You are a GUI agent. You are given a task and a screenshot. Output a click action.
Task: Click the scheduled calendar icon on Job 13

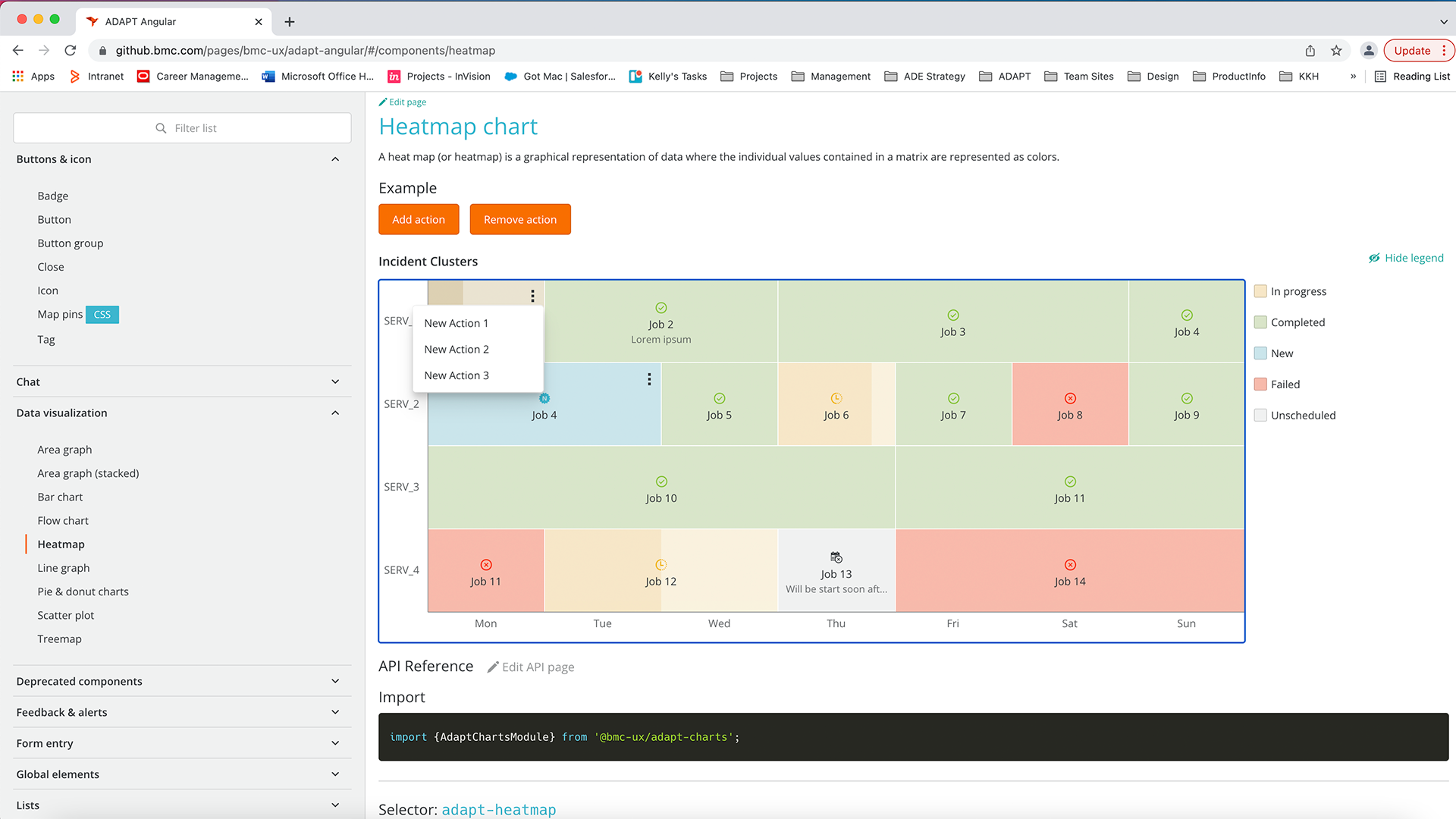tap(836, 557)
